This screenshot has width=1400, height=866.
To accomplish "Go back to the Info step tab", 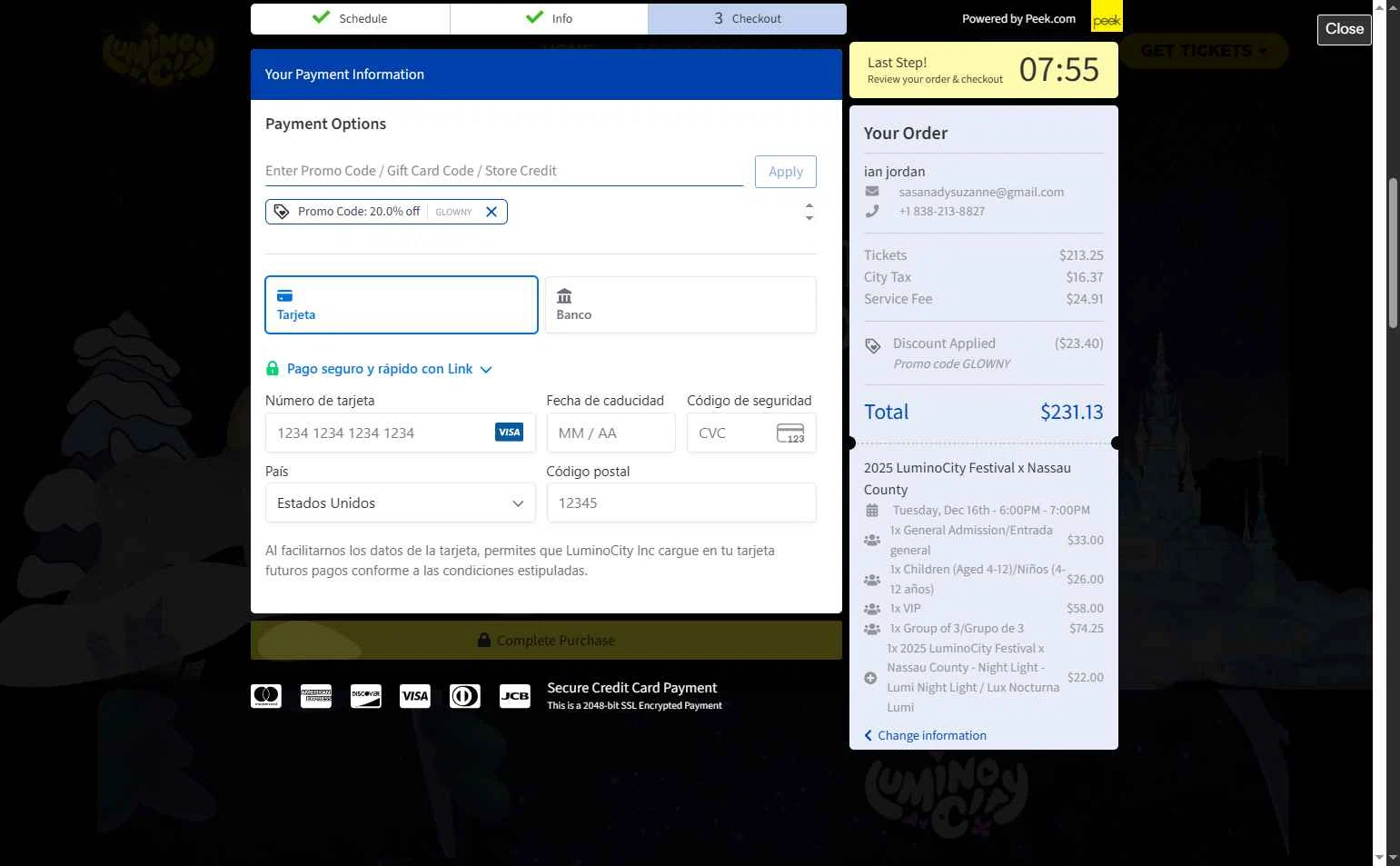I will click(549, 18).
